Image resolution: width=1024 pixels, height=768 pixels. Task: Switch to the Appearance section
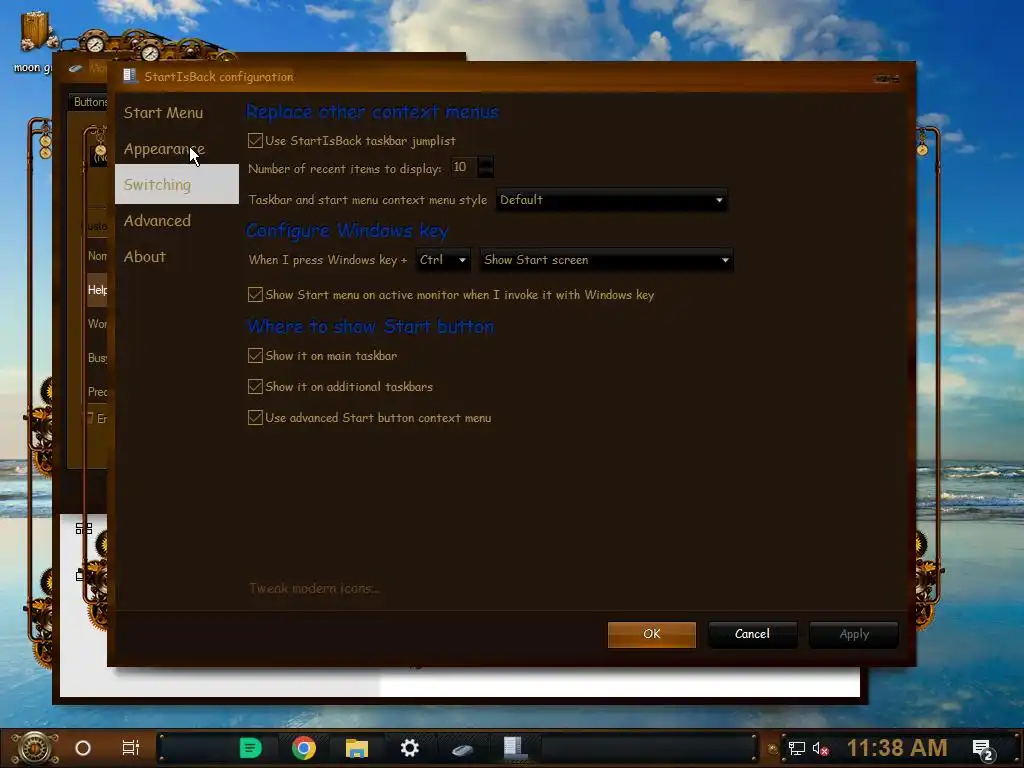[164, 150]
